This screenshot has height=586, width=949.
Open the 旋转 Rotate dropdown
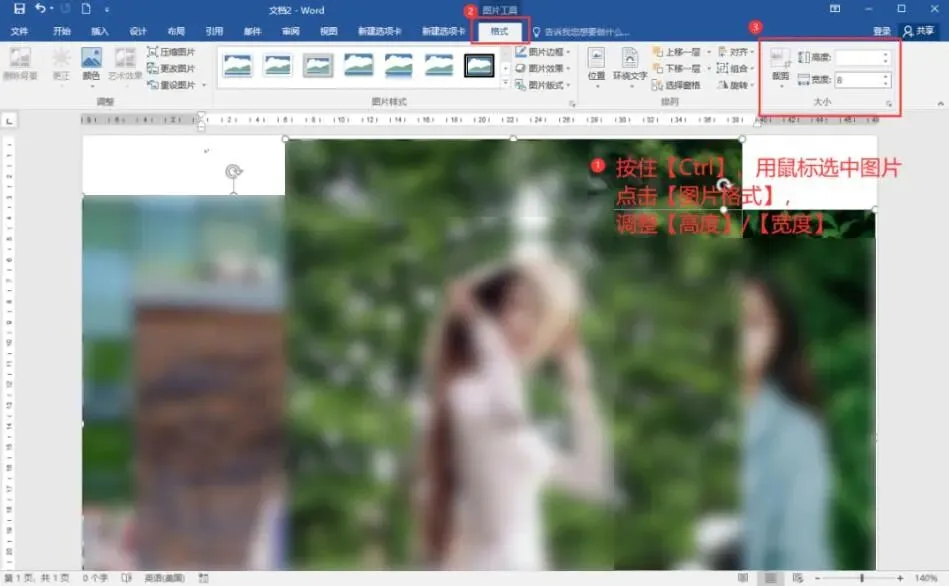pyautogui.click(x=736, y=85)
